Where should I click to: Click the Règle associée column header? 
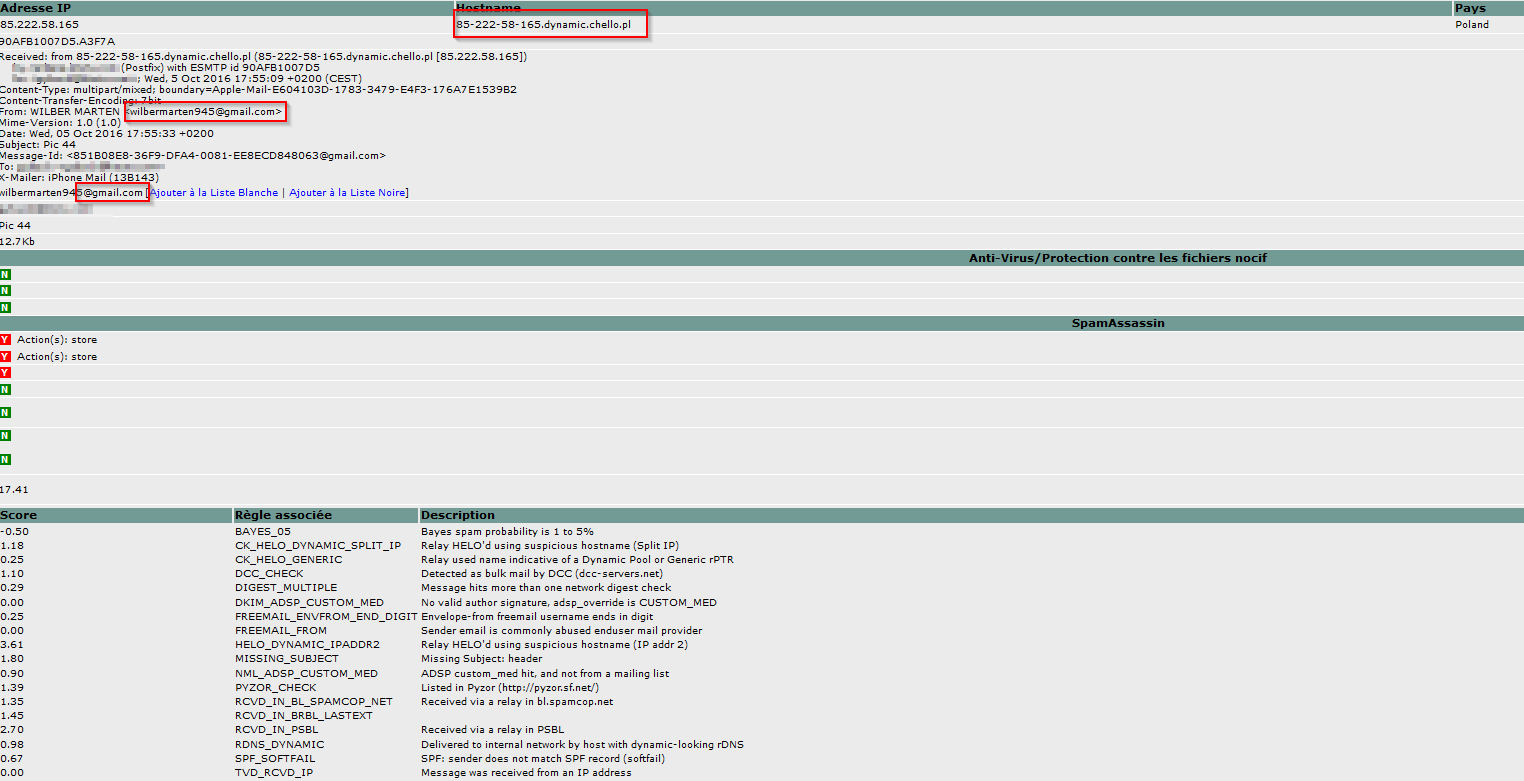tap(283, 515)
